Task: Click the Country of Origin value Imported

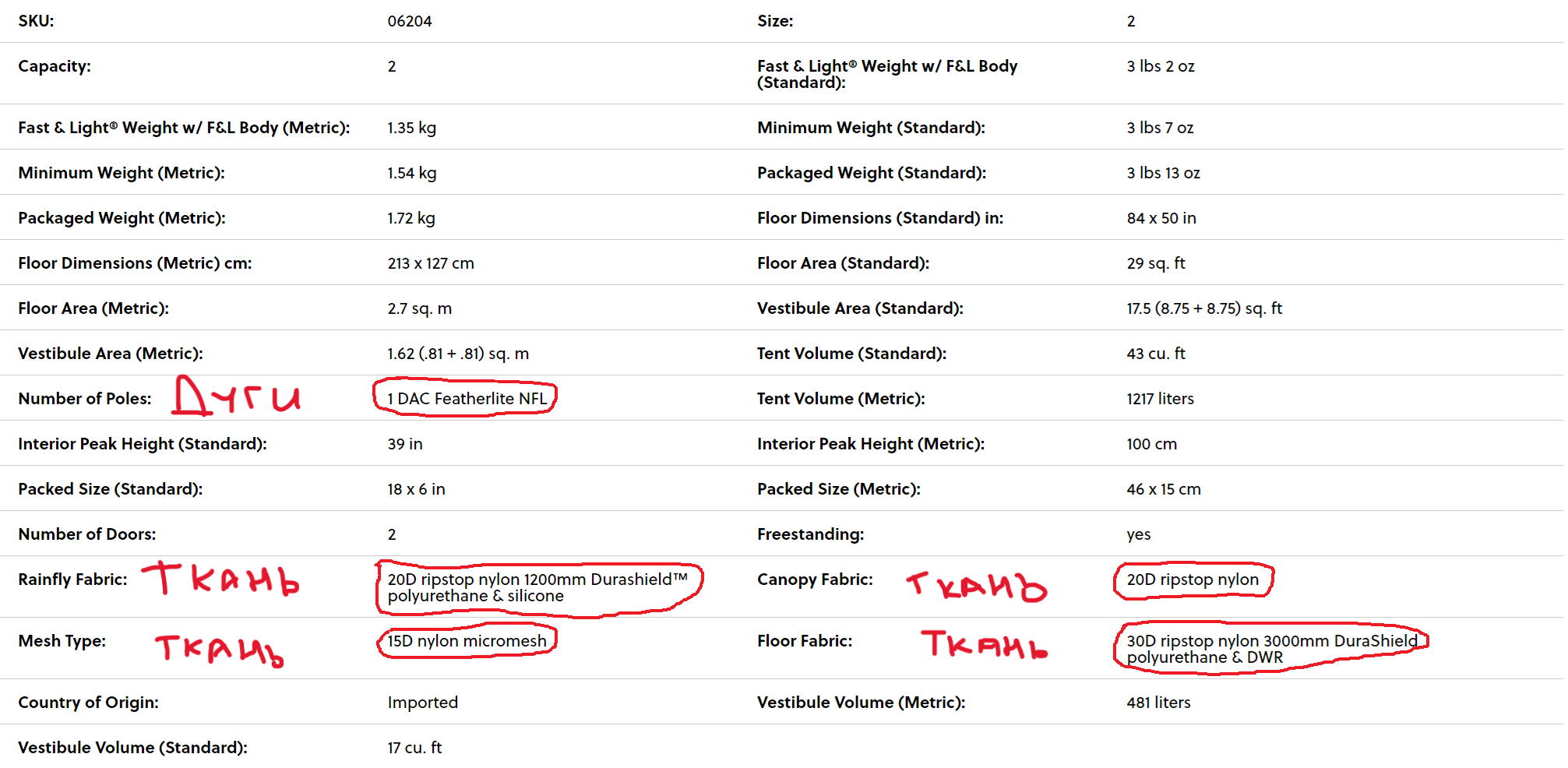Action: [x=422, y=702]
